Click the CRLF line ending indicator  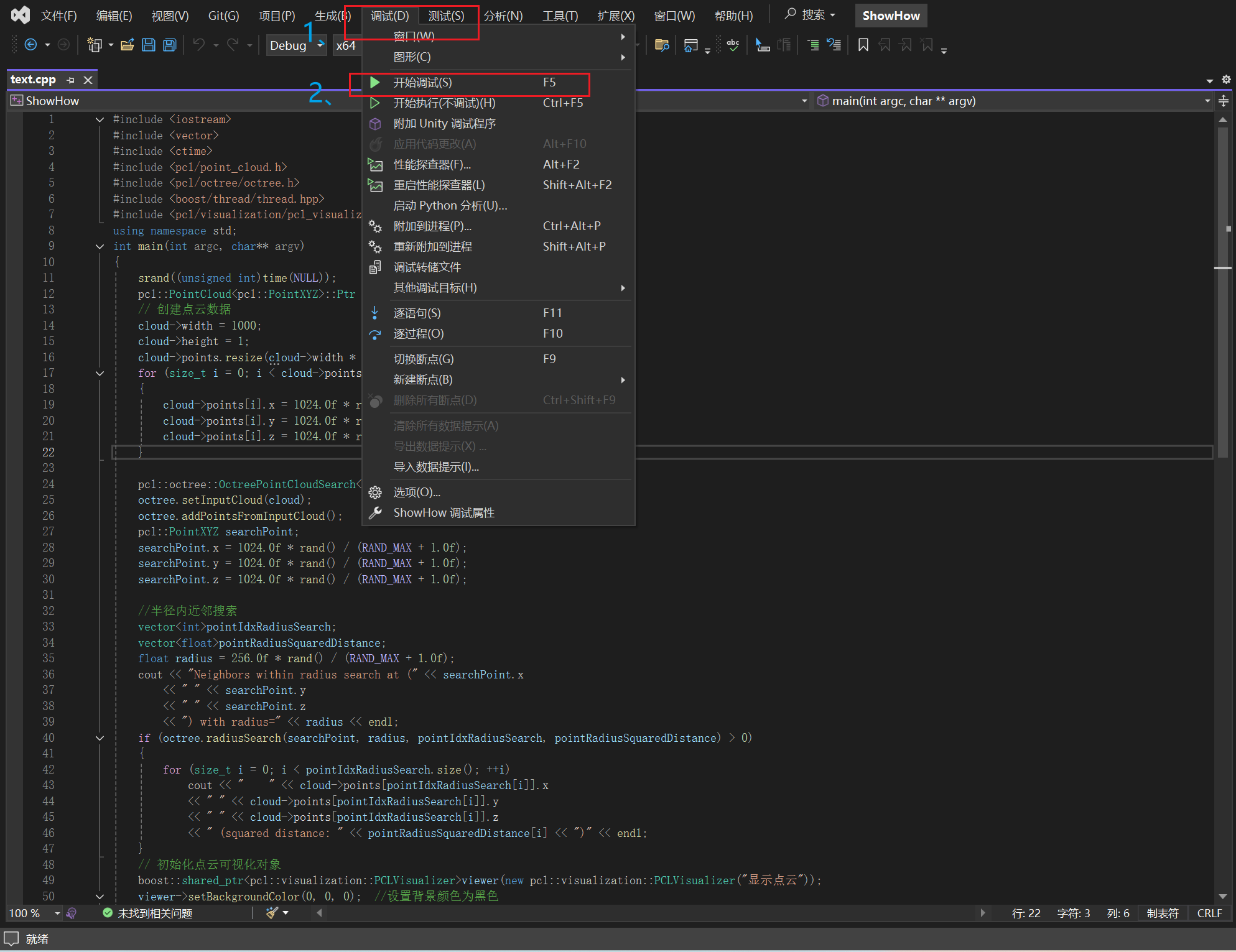[x=1209, y=913]
